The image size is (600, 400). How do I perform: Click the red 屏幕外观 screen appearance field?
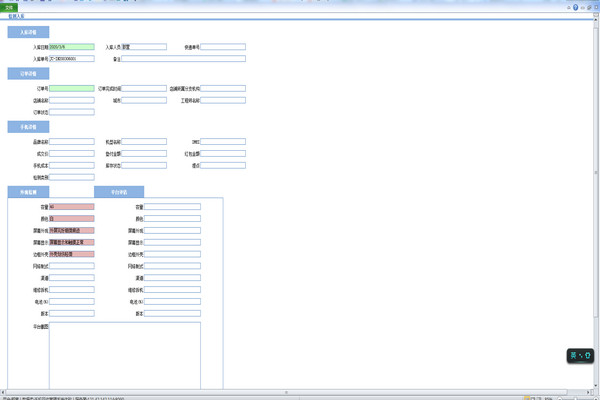click(x=72, y=230)
